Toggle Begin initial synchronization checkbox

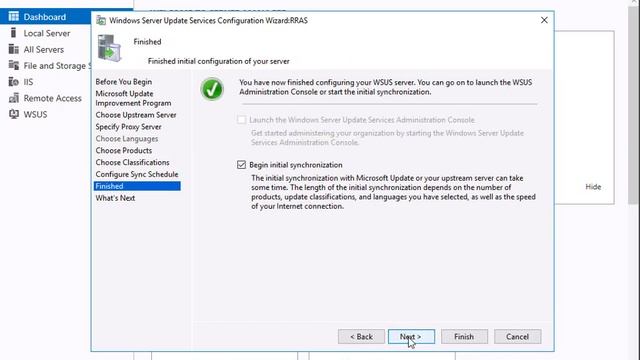pos(241,164)
